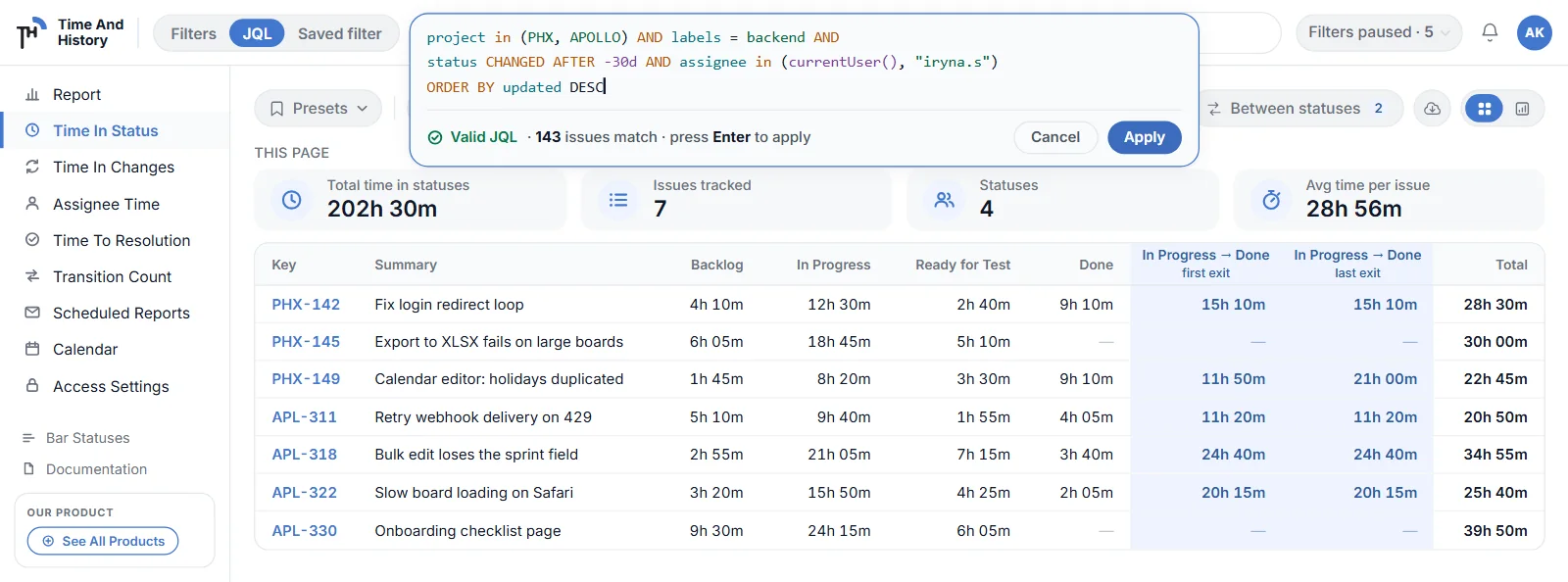
Task: Click the Assignee Time person icon
Action: 32,204
